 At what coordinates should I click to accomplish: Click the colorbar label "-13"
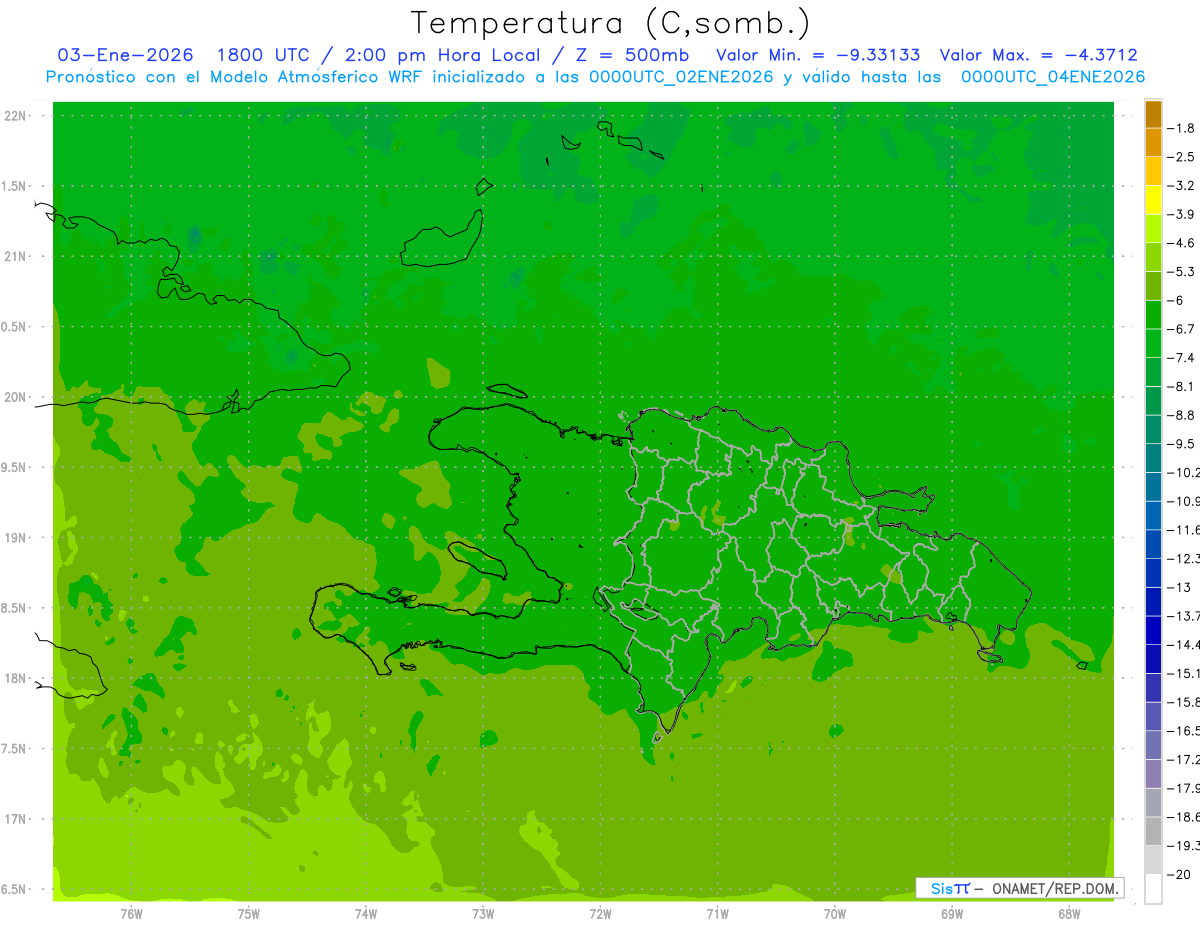point(1178,587)
